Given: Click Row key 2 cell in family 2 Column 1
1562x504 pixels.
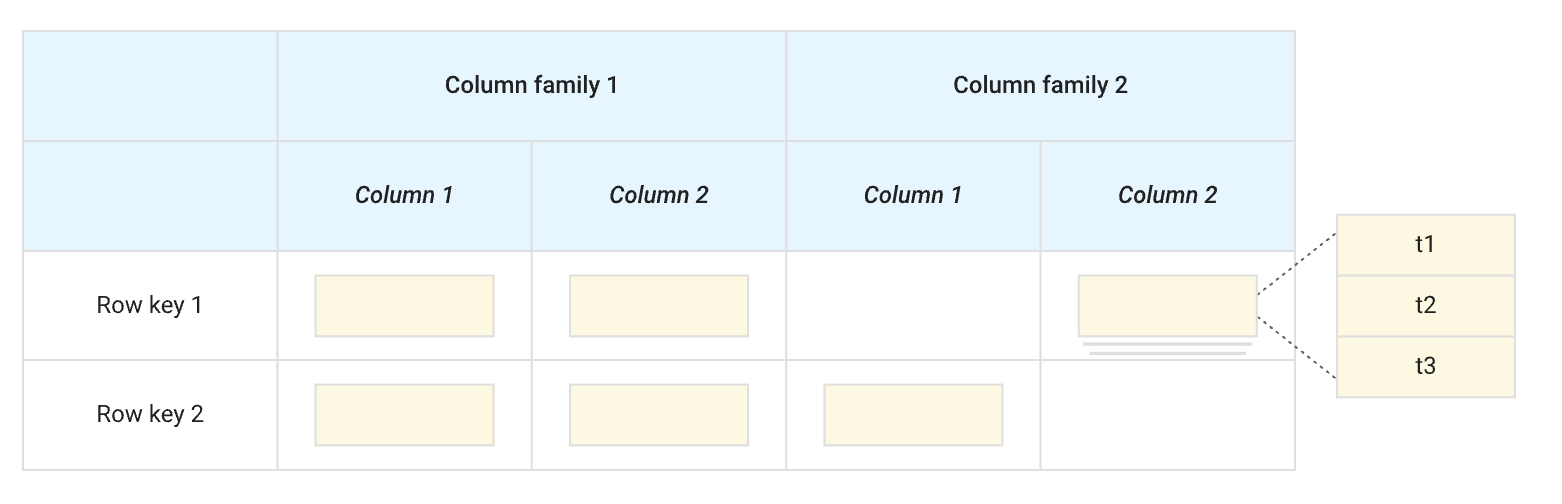Looking at the screenshot, I should point(913,414).
